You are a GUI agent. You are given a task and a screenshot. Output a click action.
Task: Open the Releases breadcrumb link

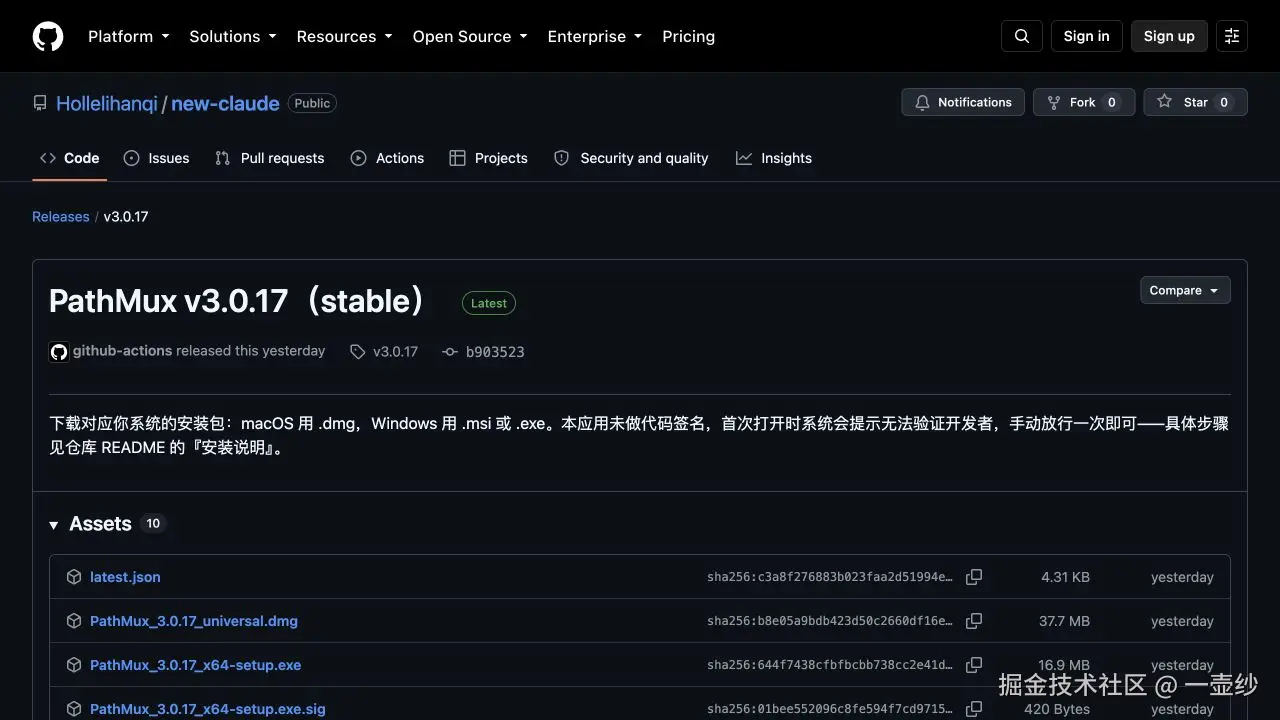(x=60, y=216)
